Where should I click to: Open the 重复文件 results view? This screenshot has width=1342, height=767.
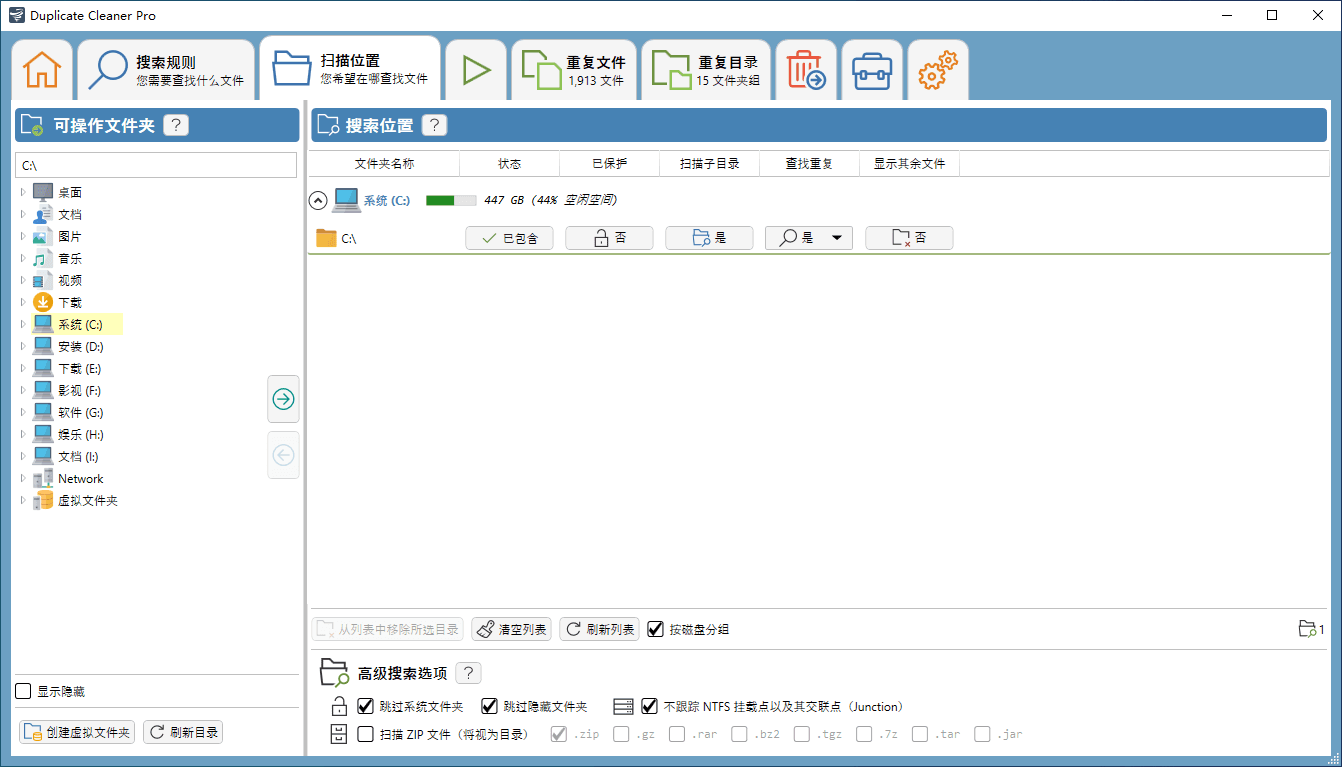[574, 69]
